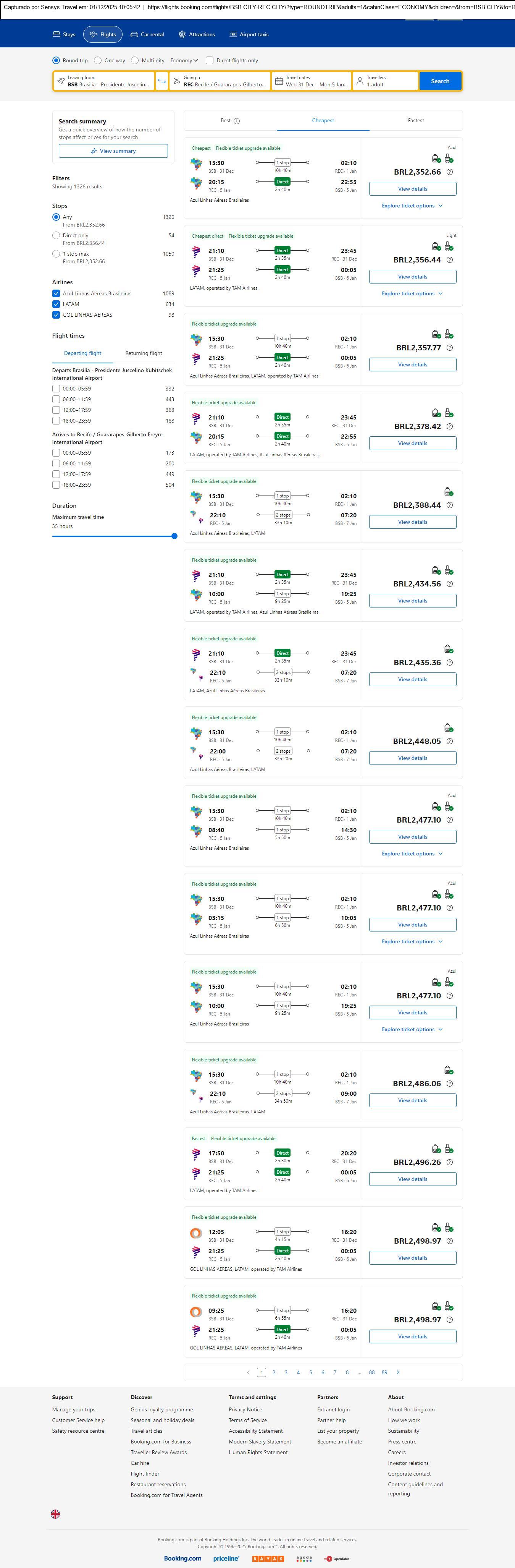Open the Economy cabin class dropdown
This screenshot has height=1568, width=515.
point(184,60)
